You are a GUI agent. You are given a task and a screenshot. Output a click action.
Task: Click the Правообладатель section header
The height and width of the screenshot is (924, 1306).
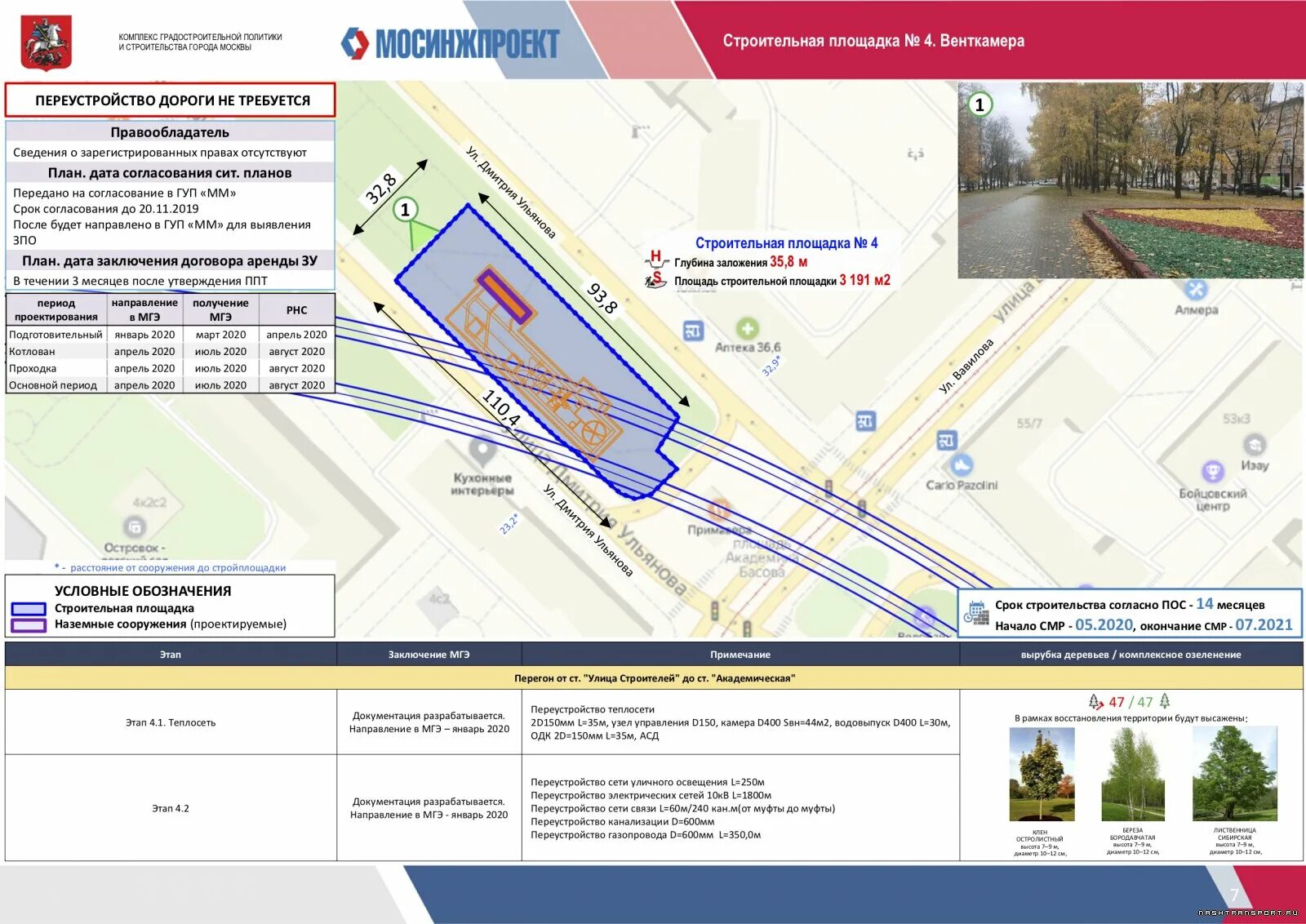[x=170, y=132]
